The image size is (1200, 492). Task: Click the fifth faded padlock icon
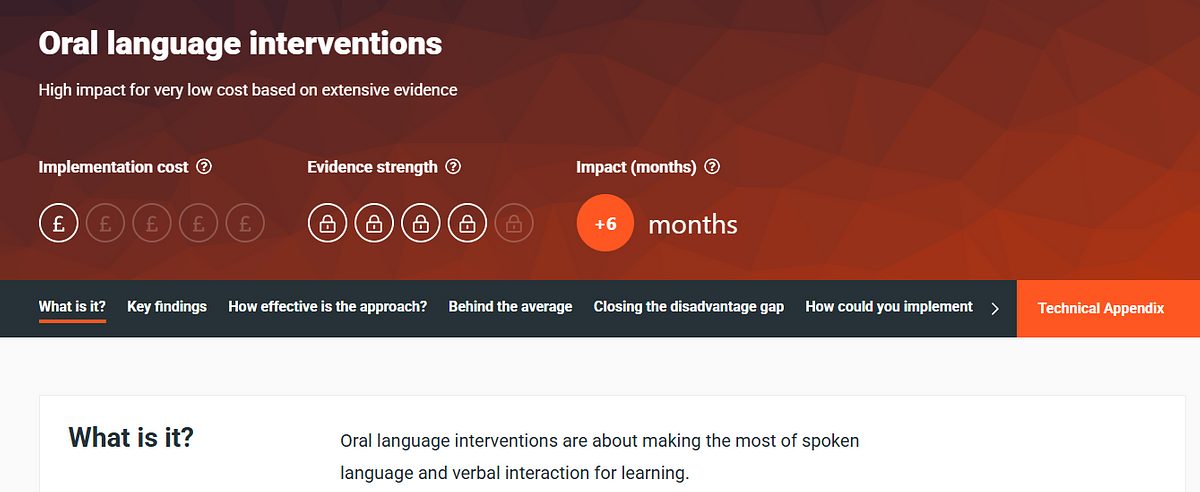[514, 224]
